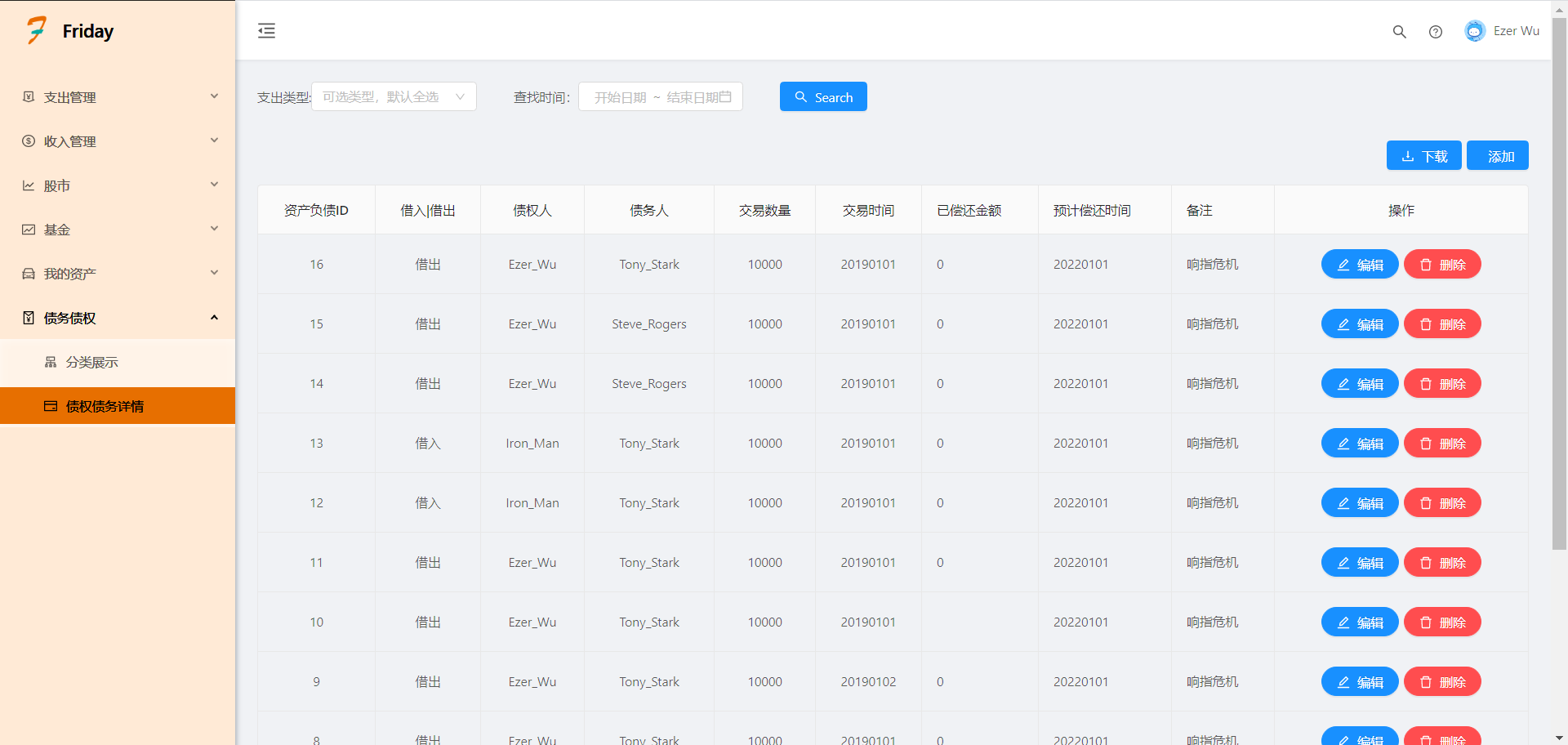The image size is (1568, 745).
Task: Click the 我的资产 car icon
Action: [29, 274]
